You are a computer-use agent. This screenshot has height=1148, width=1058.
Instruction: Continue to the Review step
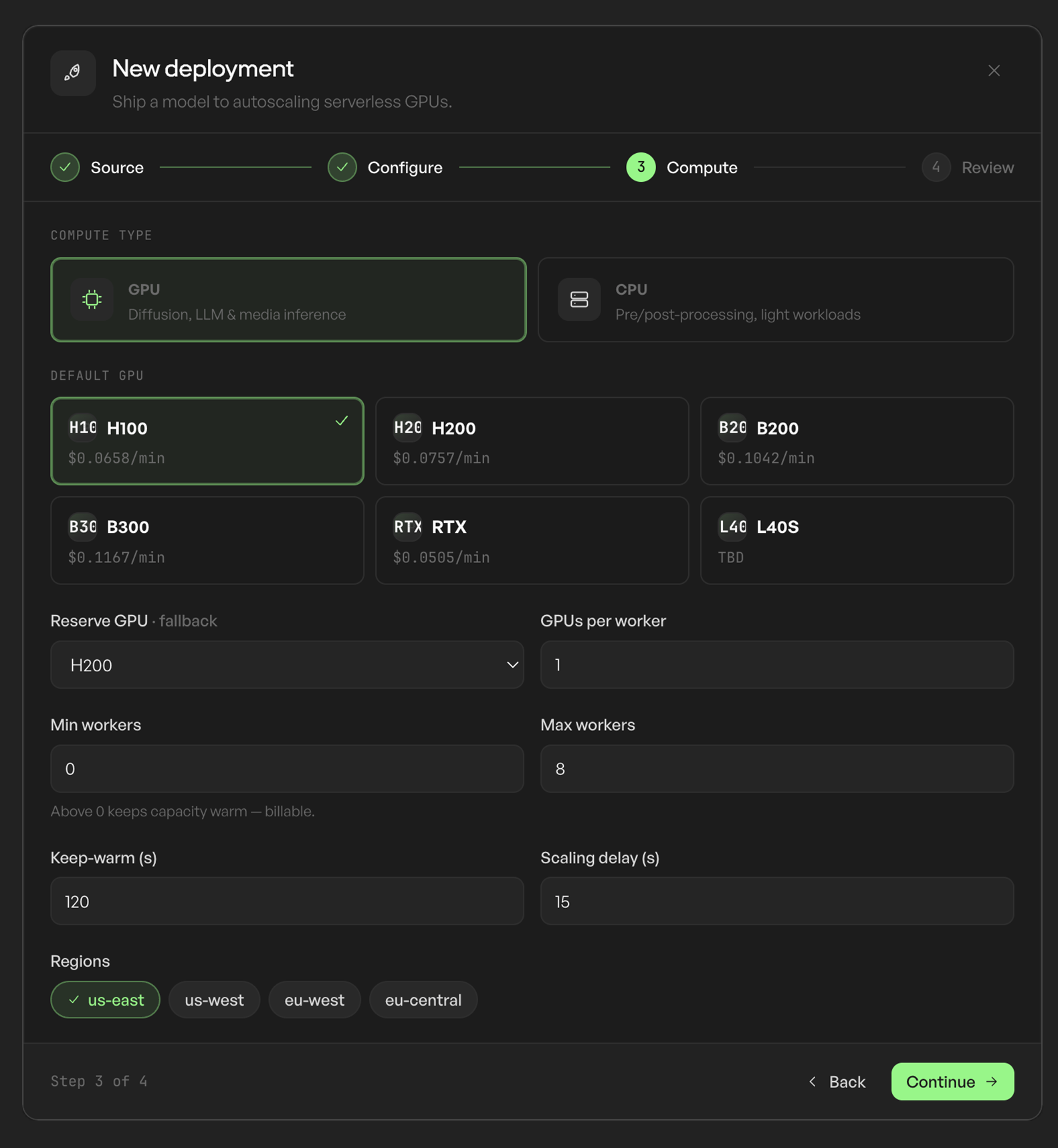click(952, 1082)
